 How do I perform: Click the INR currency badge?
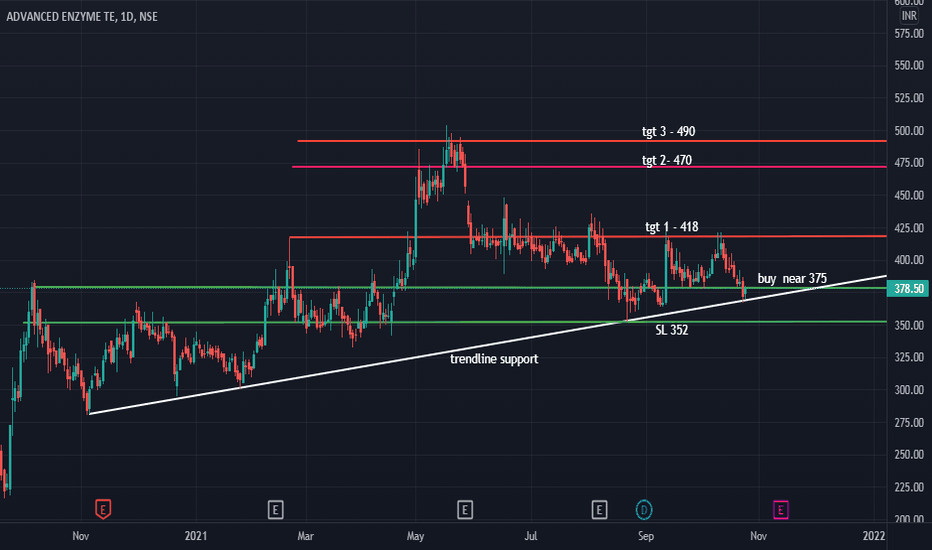coord(909,16)
